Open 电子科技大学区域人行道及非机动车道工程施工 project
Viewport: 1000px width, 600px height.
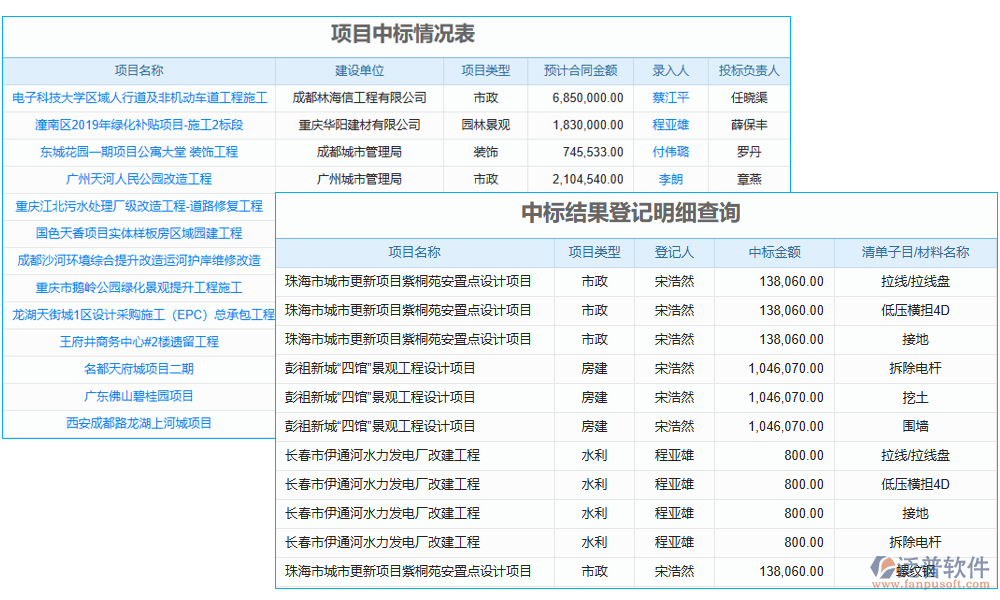point(139,97)
